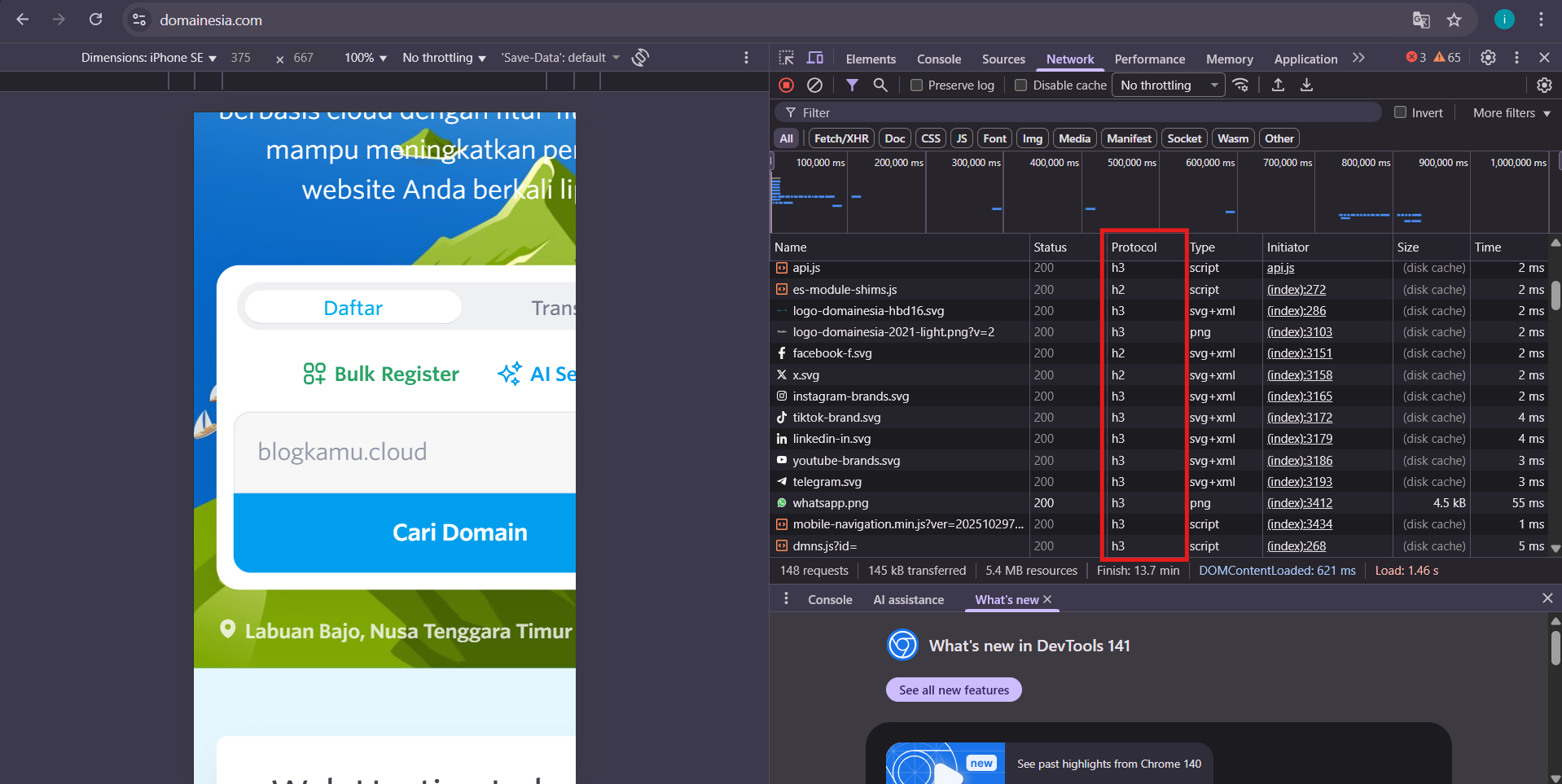This screenshot has height=784, width=1562.
Task: Switch to the Sources tab
Action: (1003, 59)
